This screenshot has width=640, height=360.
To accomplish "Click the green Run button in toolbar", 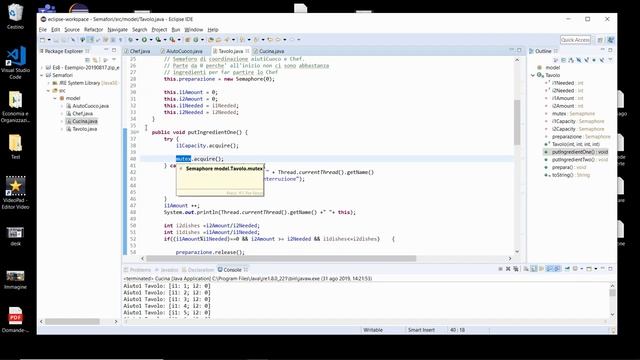I will pos(144,40).
